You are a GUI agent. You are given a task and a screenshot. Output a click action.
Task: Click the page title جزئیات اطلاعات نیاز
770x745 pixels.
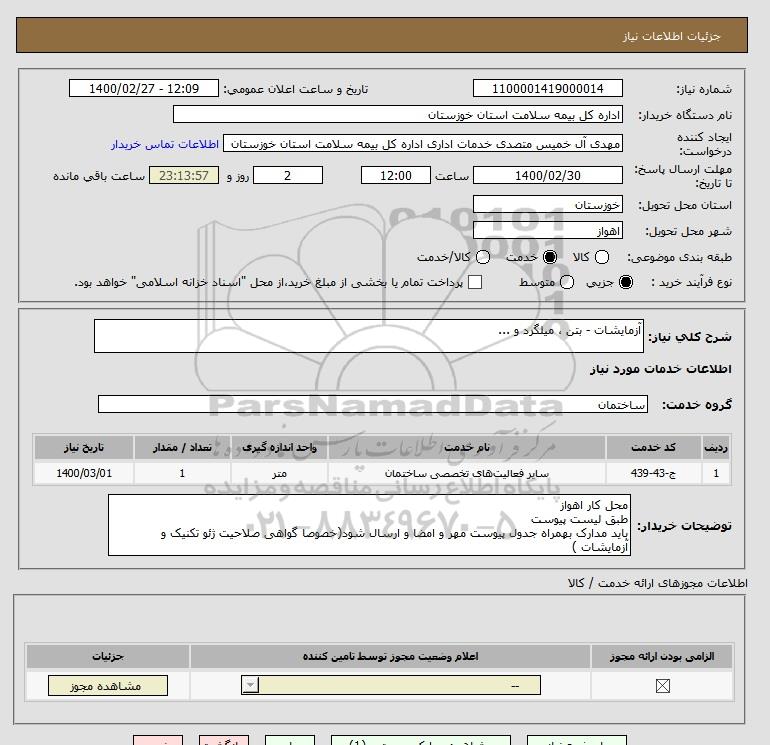(x=671, y=36)
